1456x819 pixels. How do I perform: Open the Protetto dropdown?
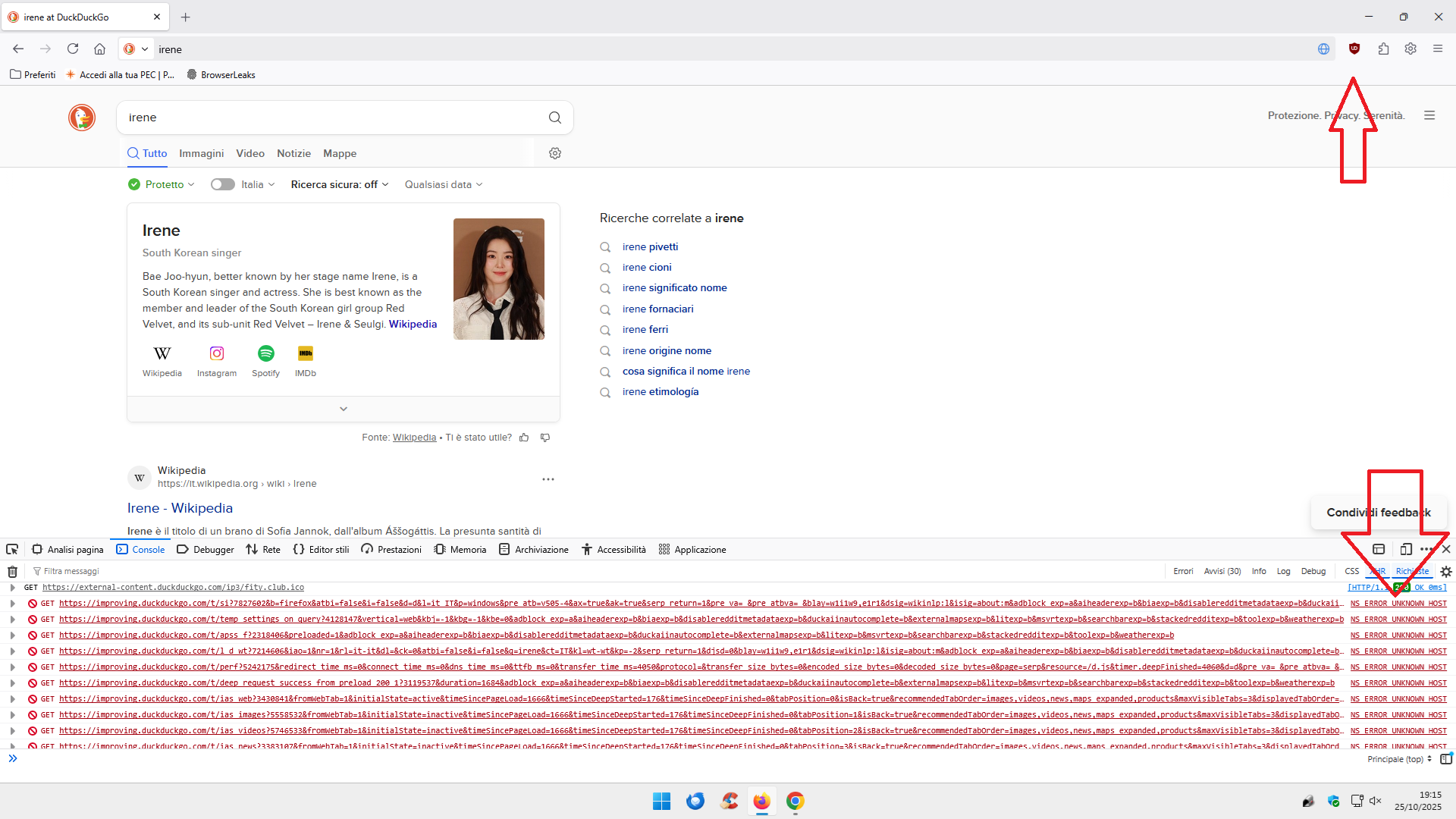pyautogui.click(x=162, y=184)
